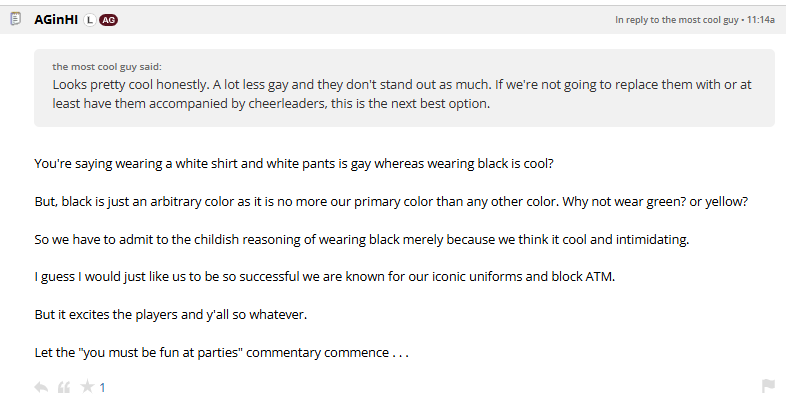
Task: Click the reply arrow icon
Action: (x=41, y=387)
